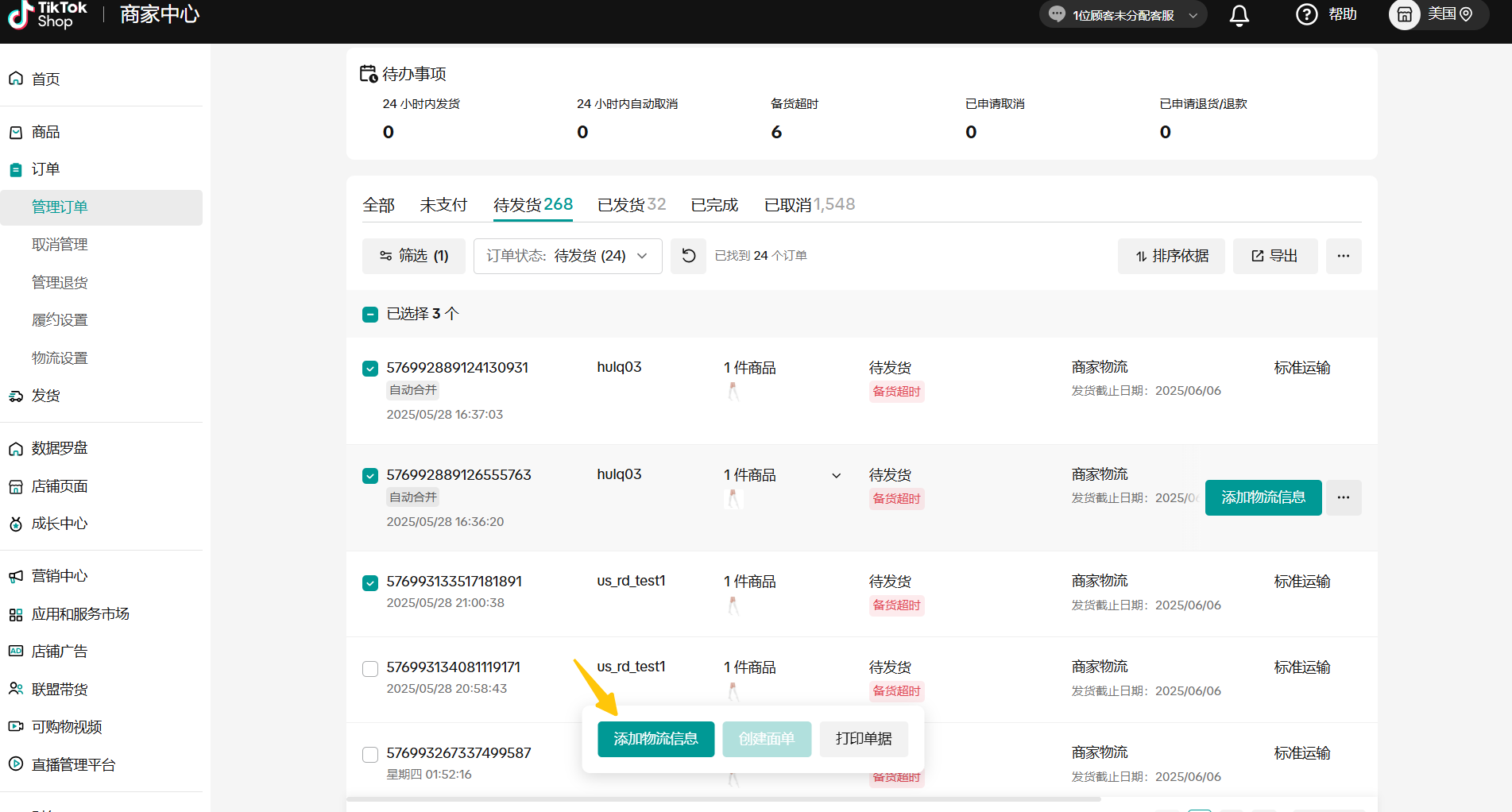This screenshot has width=1512, height=812.
Task: Open the toolbar more options ellipsis
Action: tap(1343, 256)
